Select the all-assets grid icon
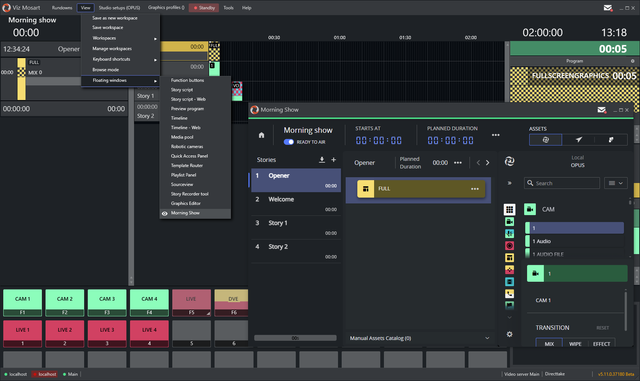 pos(509,209)
